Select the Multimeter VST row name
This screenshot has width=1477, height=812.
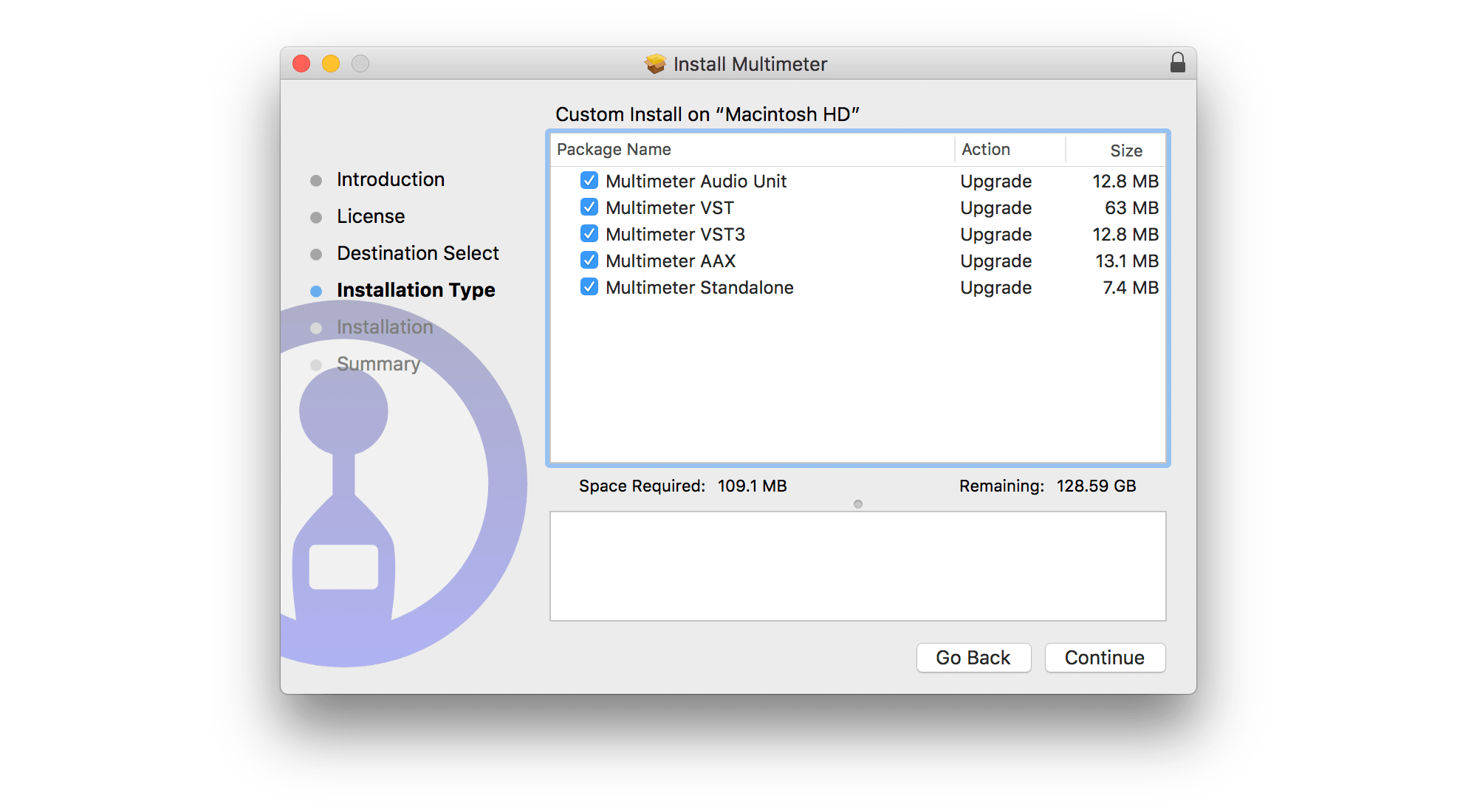pyautogui.click(x=670, y=207)
